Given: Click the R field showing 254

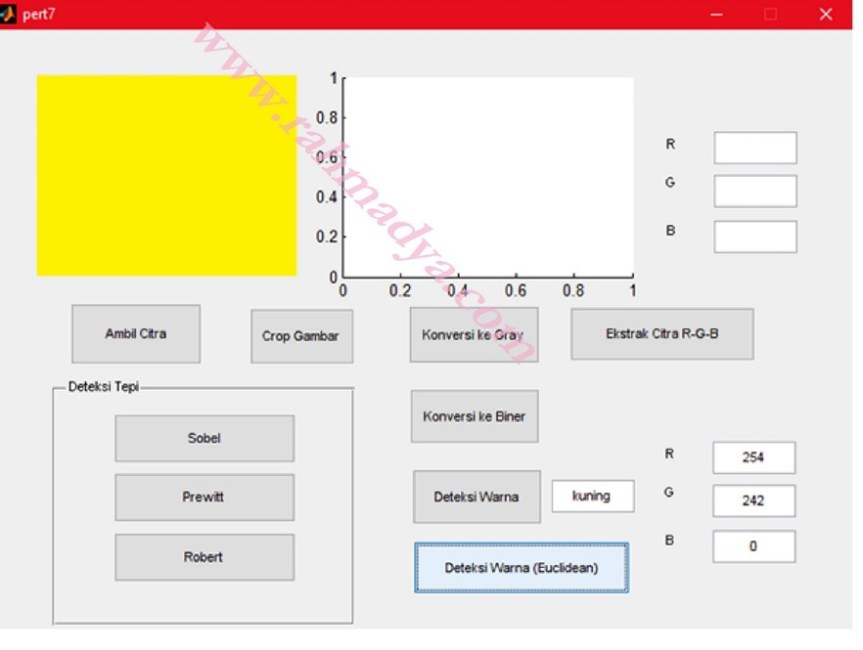Looking at the screenshot, I should click(x=753, y=457).
